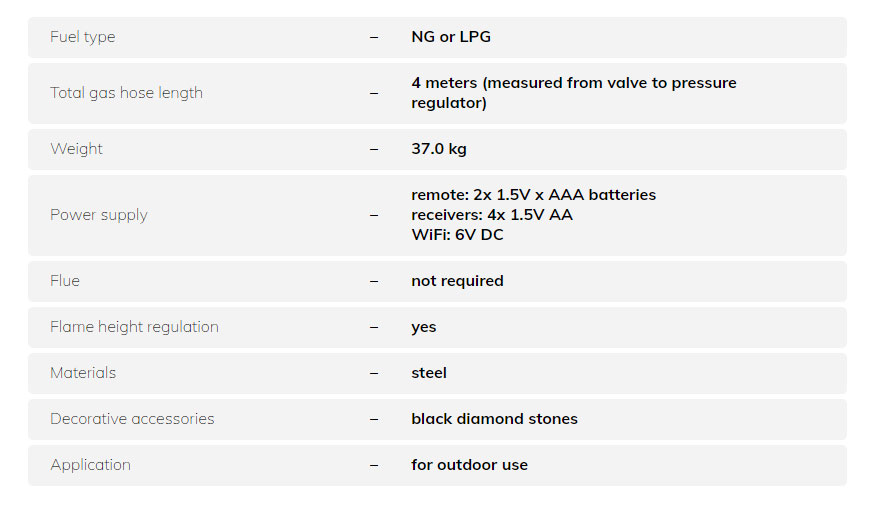The height and width of the screenshot is (516, 871).
Task: Select the "for outdoor use" value
Action: tap(469, 465)
